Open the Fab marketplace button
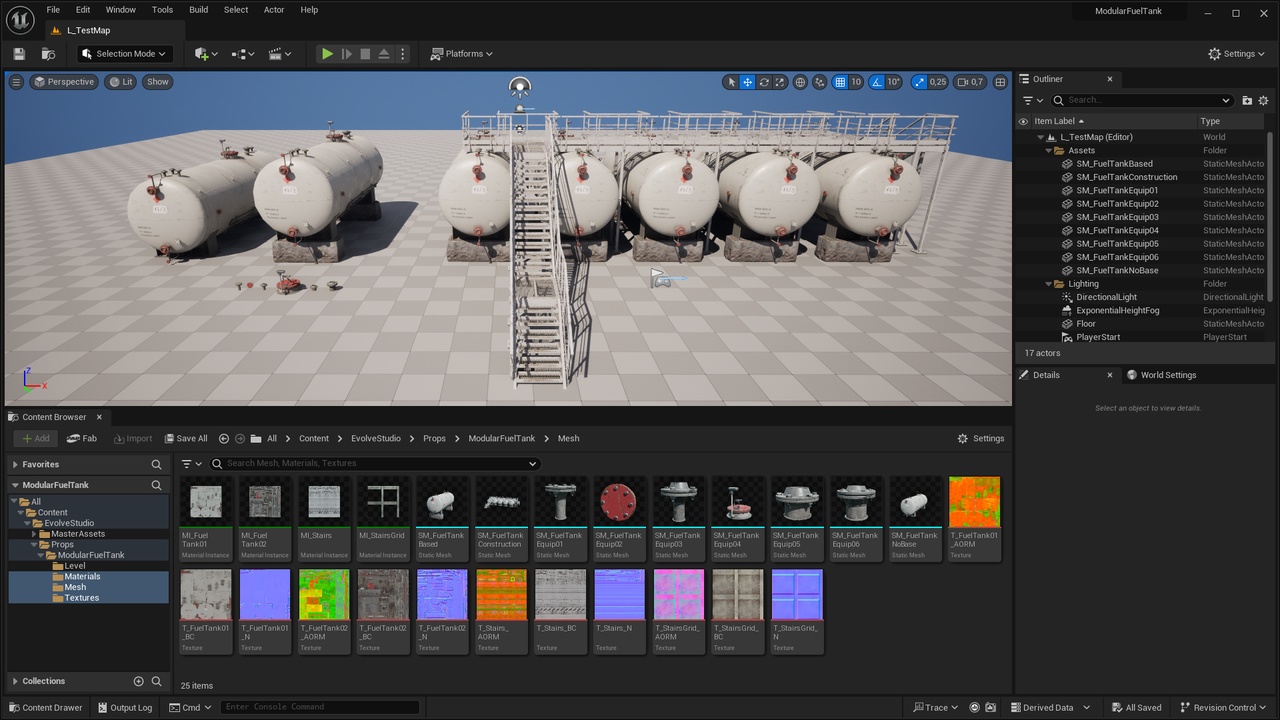The width and height of the screenshot is (1280, 720). [82, 438]
